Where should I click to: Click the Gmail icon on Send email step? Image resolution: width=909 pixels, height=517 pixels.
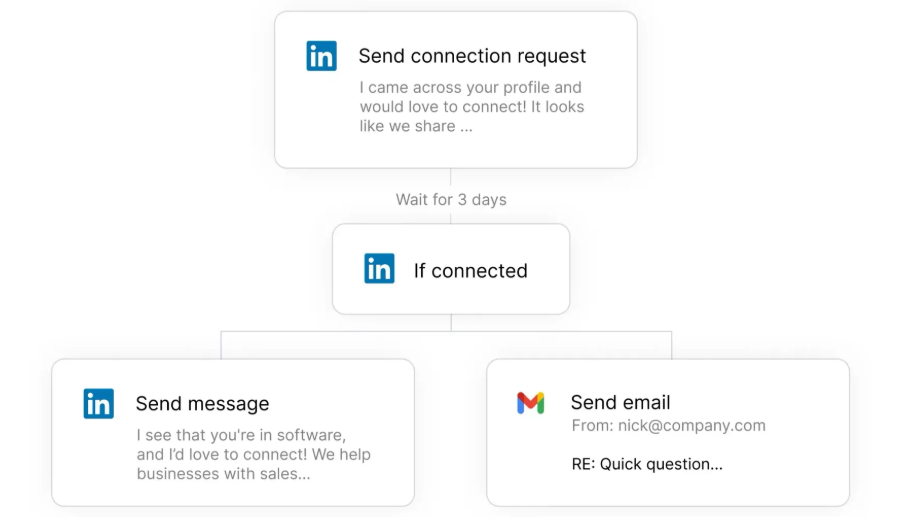(530, 403)
